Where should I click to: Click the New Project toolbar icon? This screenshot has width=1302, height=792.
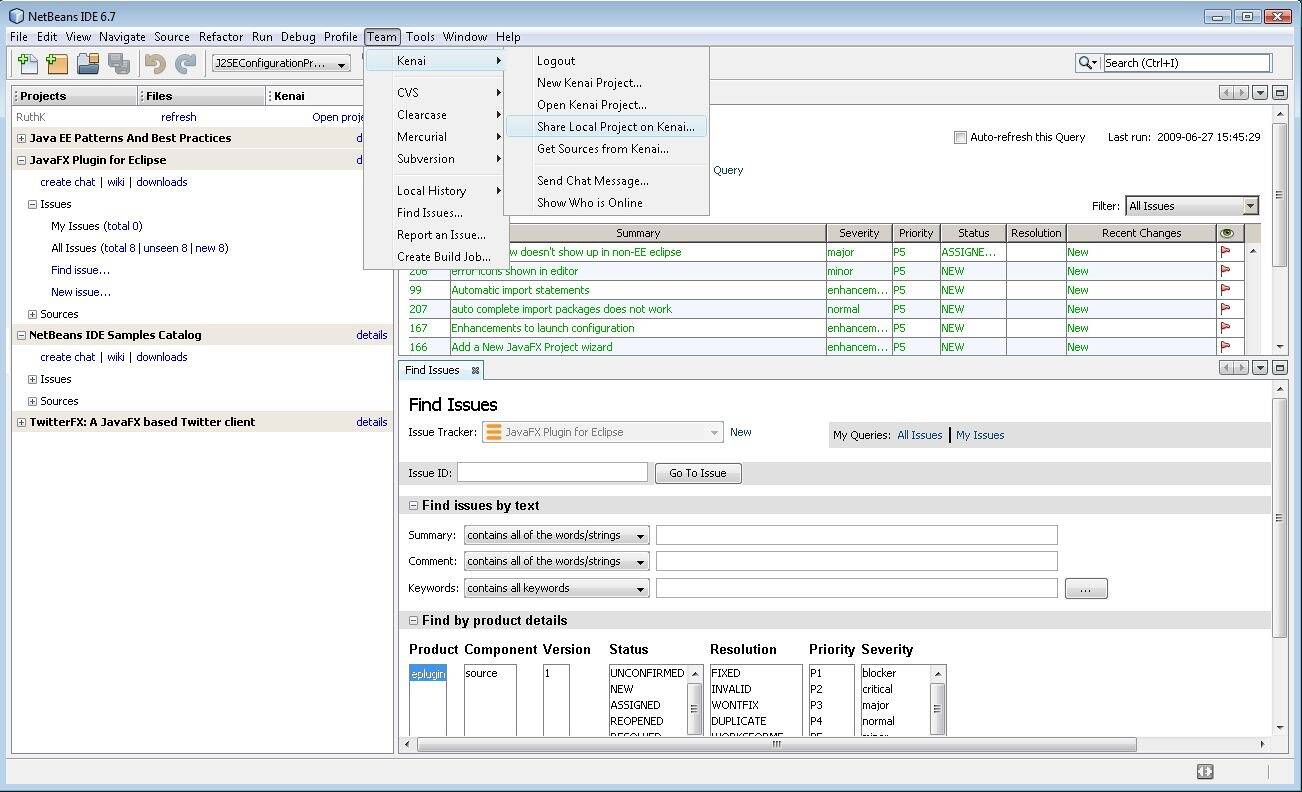click(57, 63)
